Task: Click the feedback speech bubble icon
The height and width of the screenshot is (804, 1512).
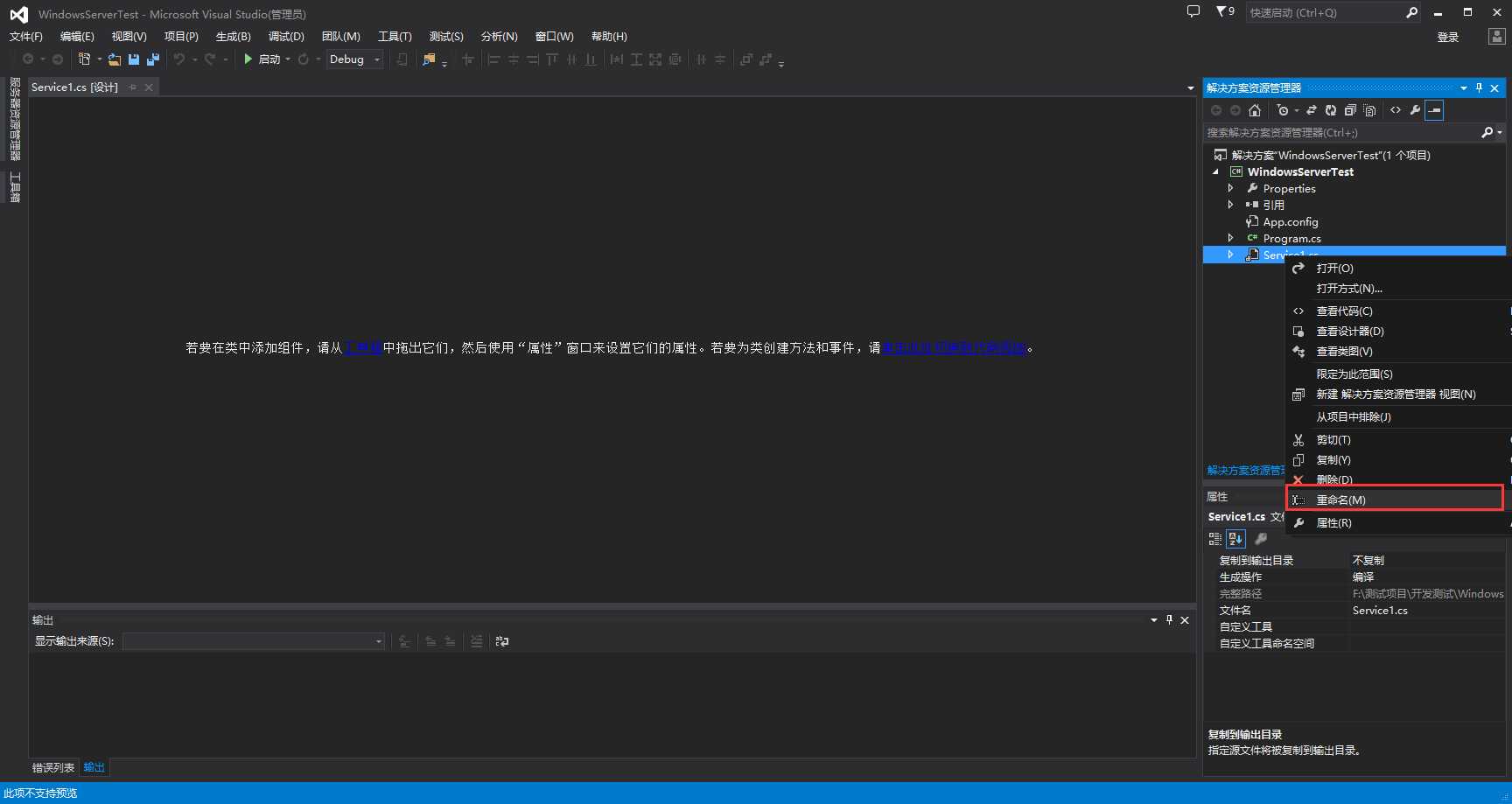Action: 1193,12
